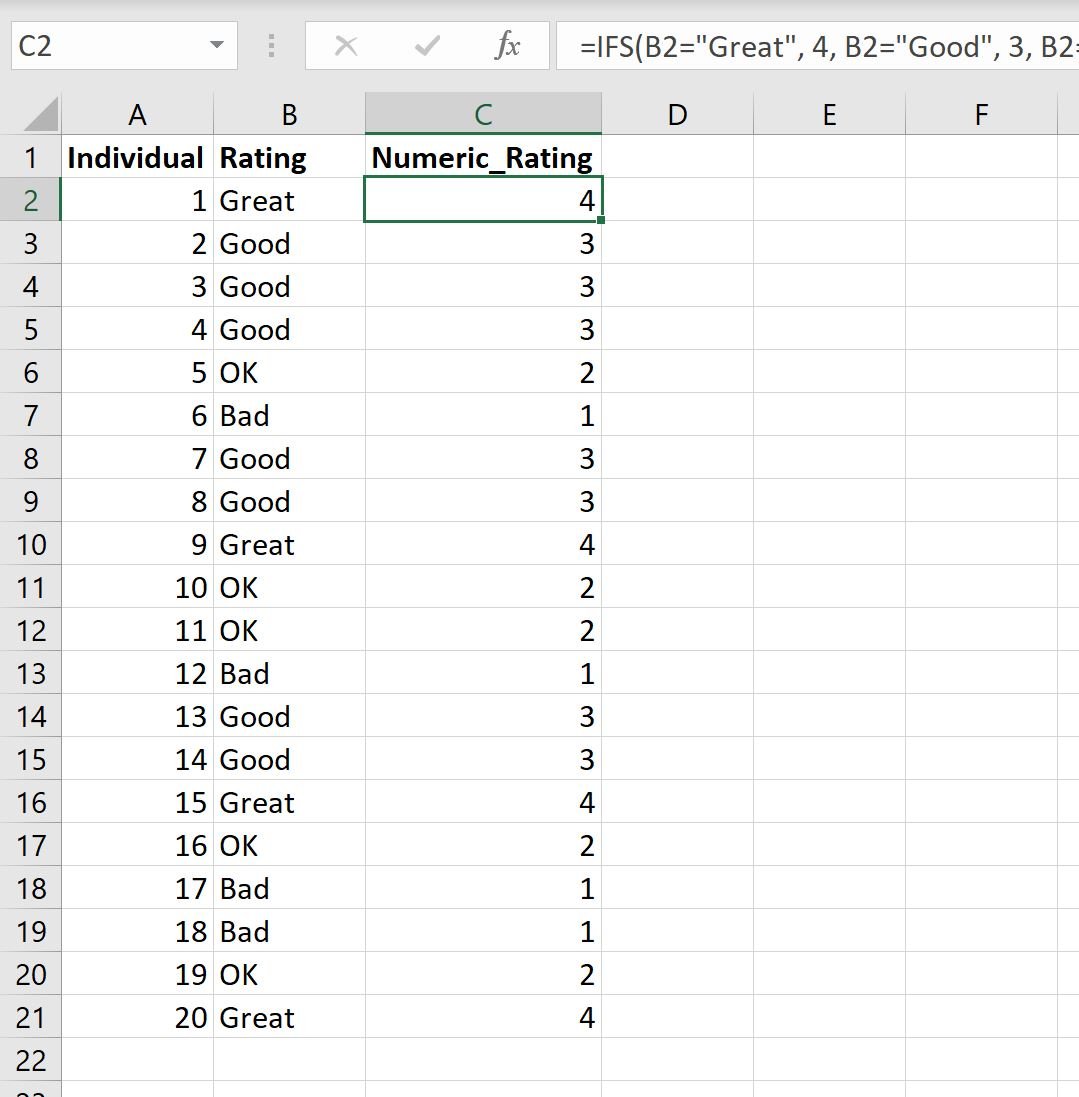
Task: Click Individual number 20 cell
Action: coord(137,1017)
